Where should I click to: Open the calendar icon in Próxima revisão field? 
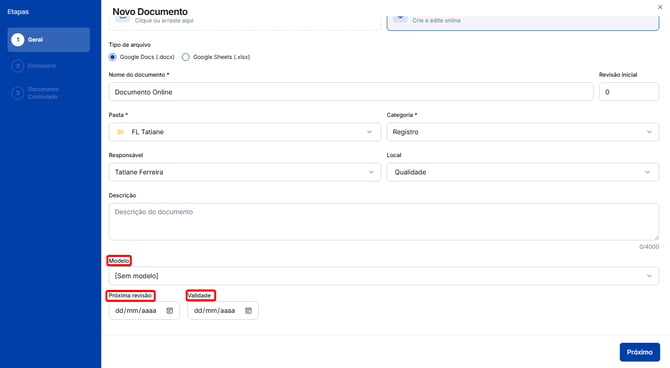[170, 311]
